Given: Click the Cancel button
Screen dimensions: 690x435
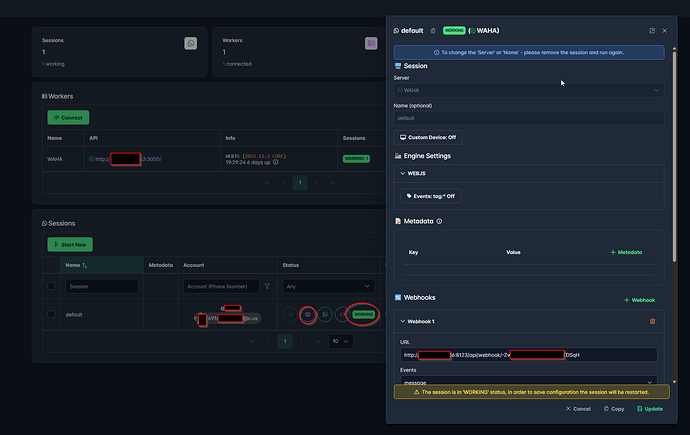Looking at the screenshot, I should coord(578,409).
